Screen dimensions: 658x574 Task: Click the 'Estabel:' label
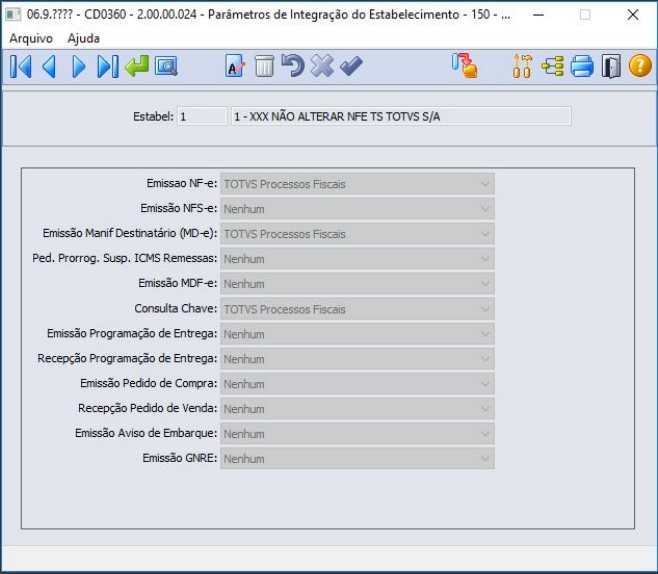(153, 116)
